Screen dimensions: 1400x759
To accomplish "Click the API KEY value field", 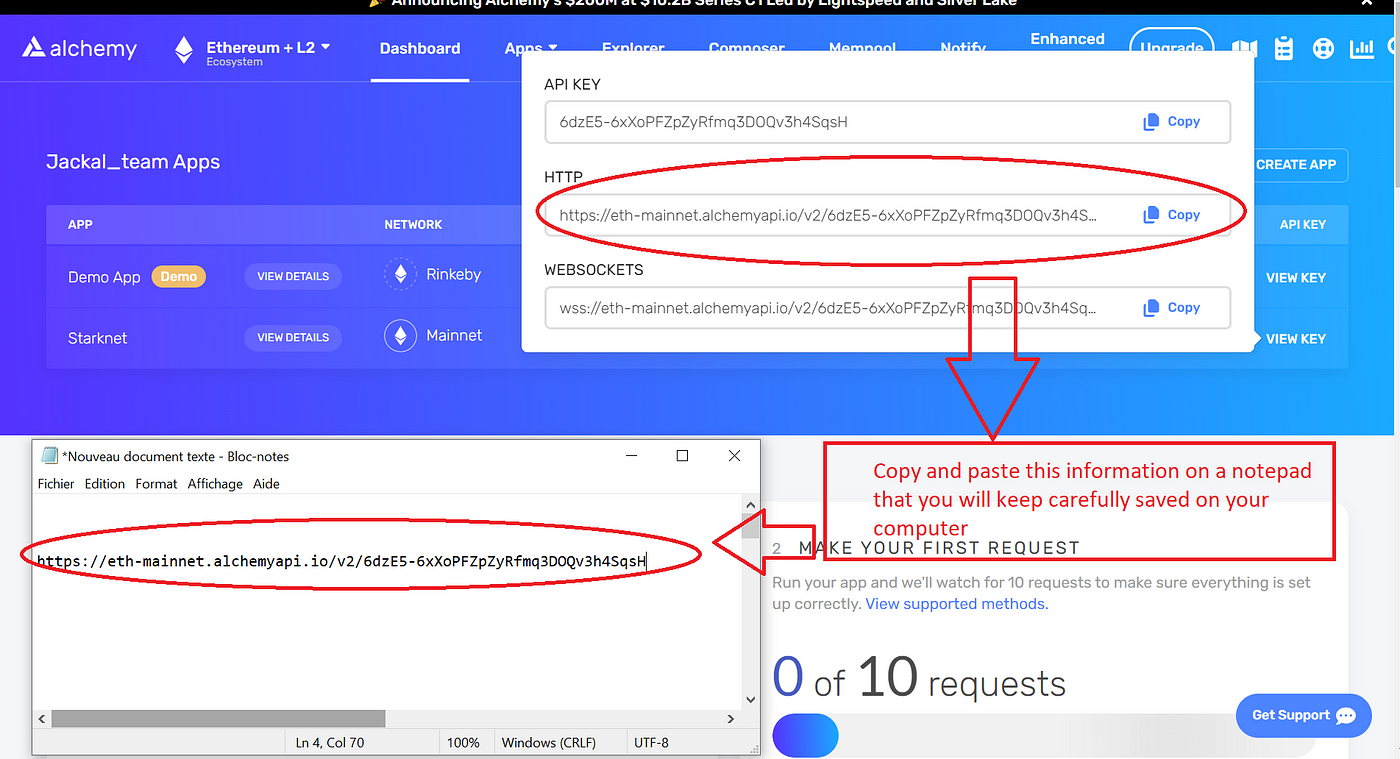I will pyautogui.click(x=887, y=122).
